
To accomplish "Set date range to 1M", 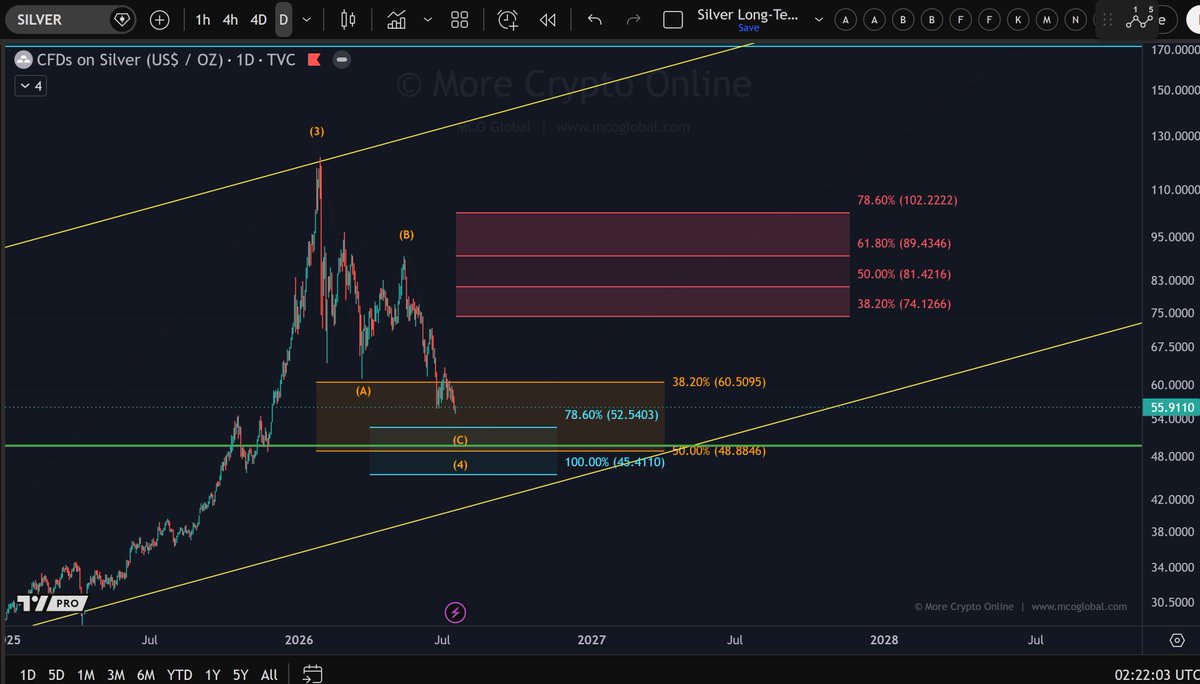I will coord(86,674).
